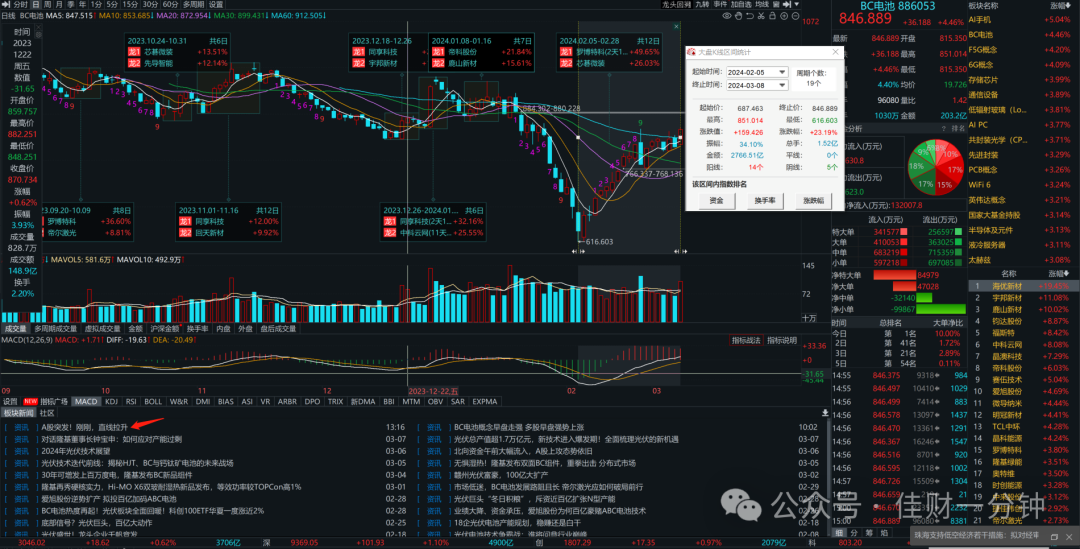
Task: Open 起始时间 date dropdown
Action: pyautogui.click(x=782, y=72)
